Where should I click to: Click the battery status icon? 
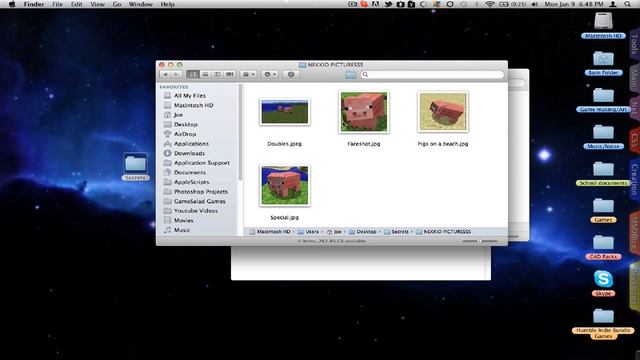[504, 4]
